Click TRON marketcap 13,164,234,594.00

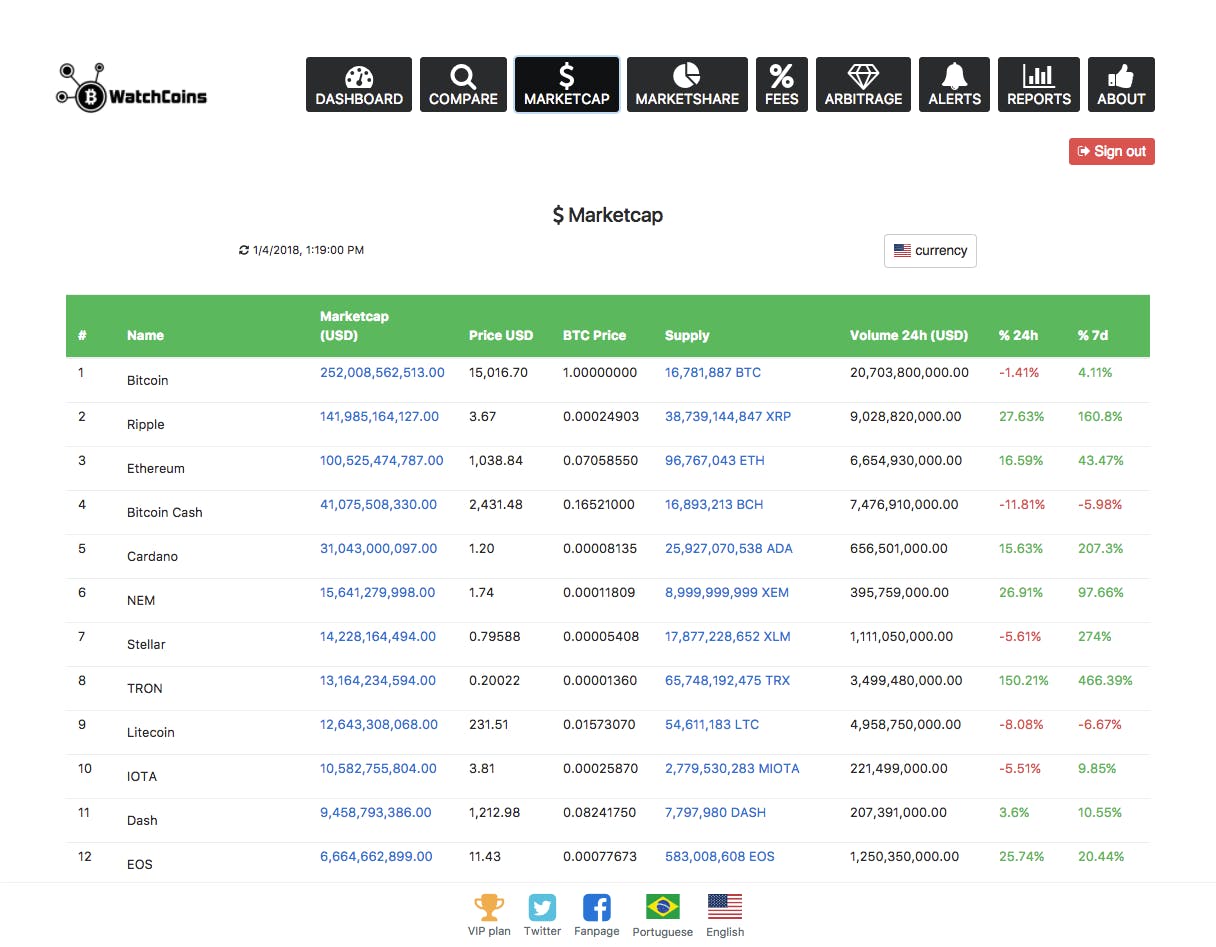pyautogui.click(x=378, y=680)
